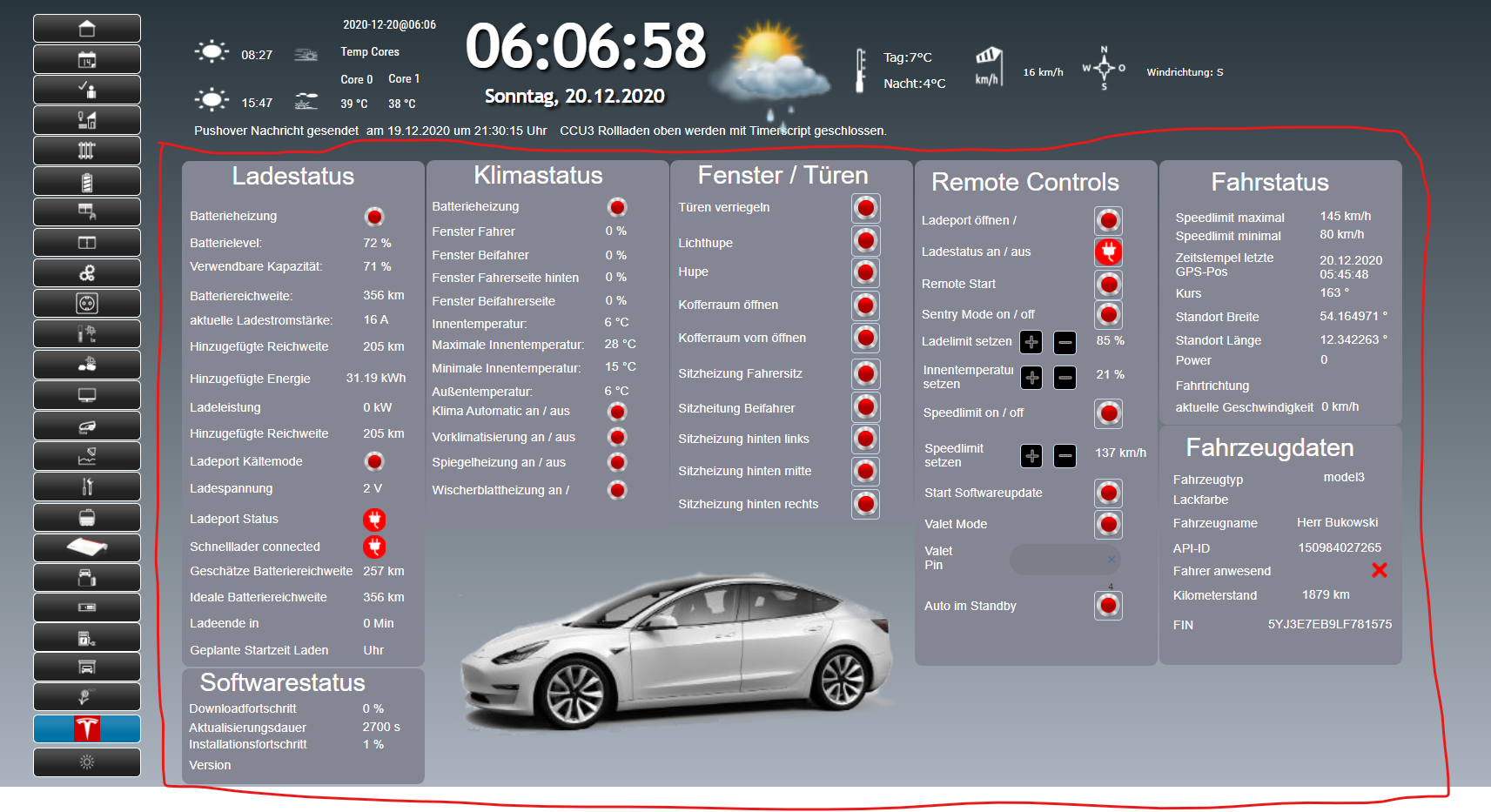The width and height of the screenshot is (1491, 812).
Task: Open the bus and train view
Action: [87, 518]
